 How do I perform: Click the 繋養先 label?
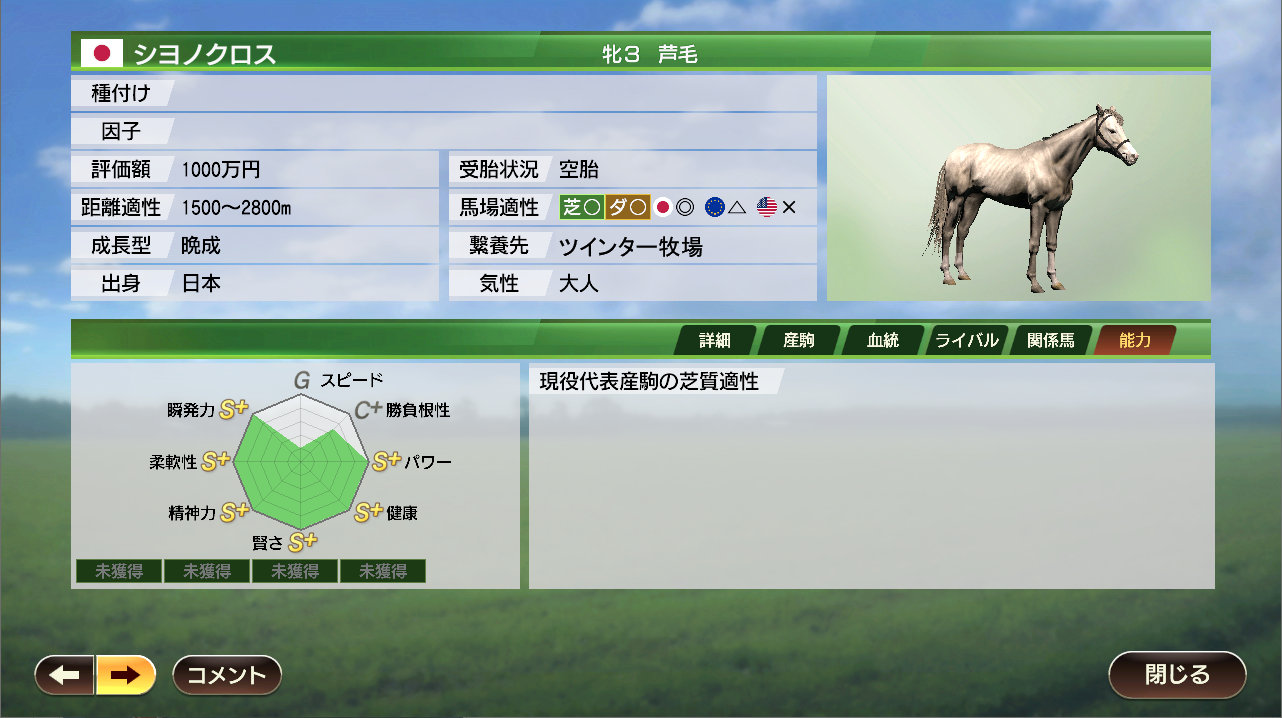click(x=498, y=245)
